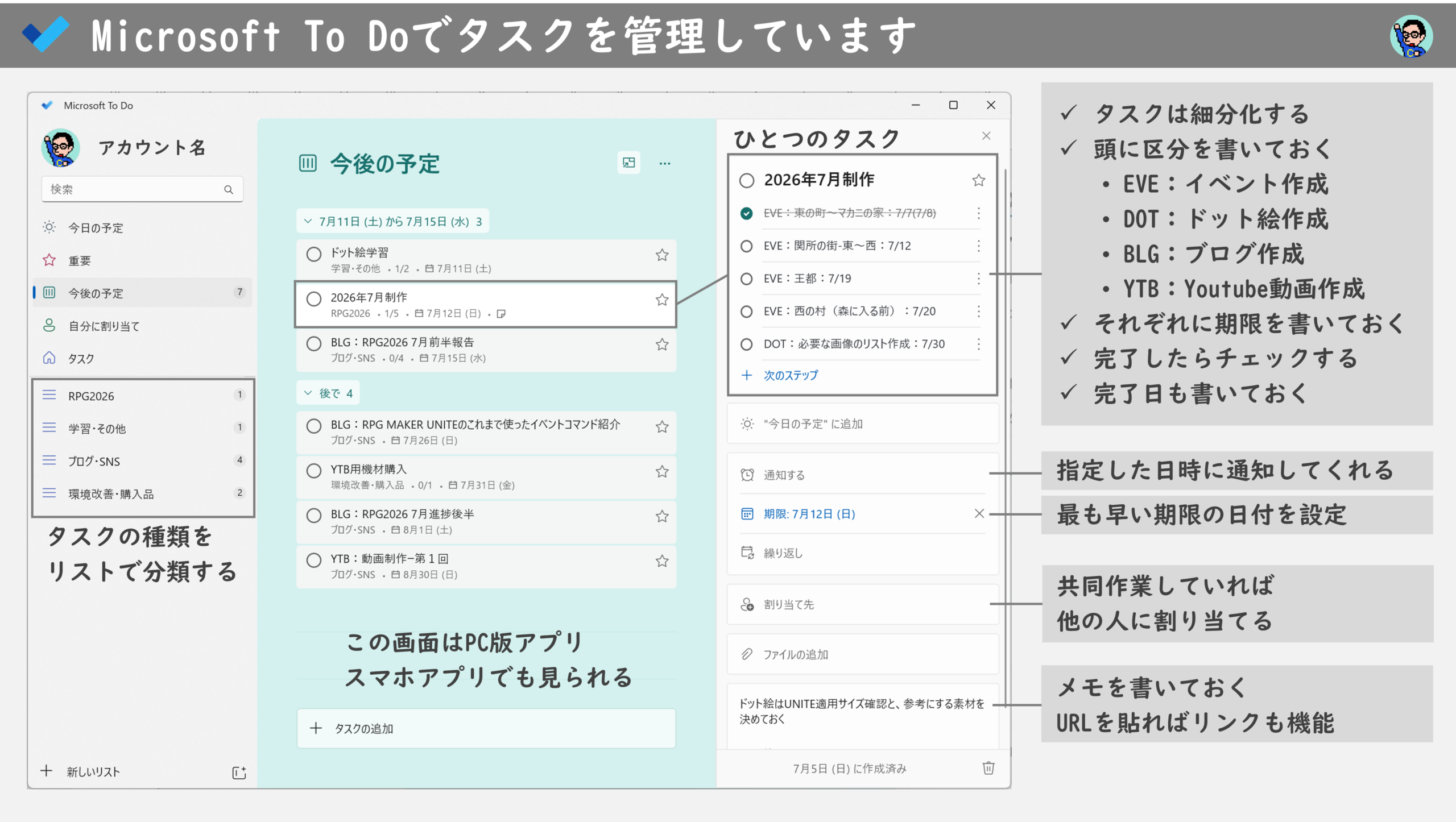1456x822 pixels.
Task: Open options for step EVE：関所の街-東～西
Action: (x=978, y=246)
